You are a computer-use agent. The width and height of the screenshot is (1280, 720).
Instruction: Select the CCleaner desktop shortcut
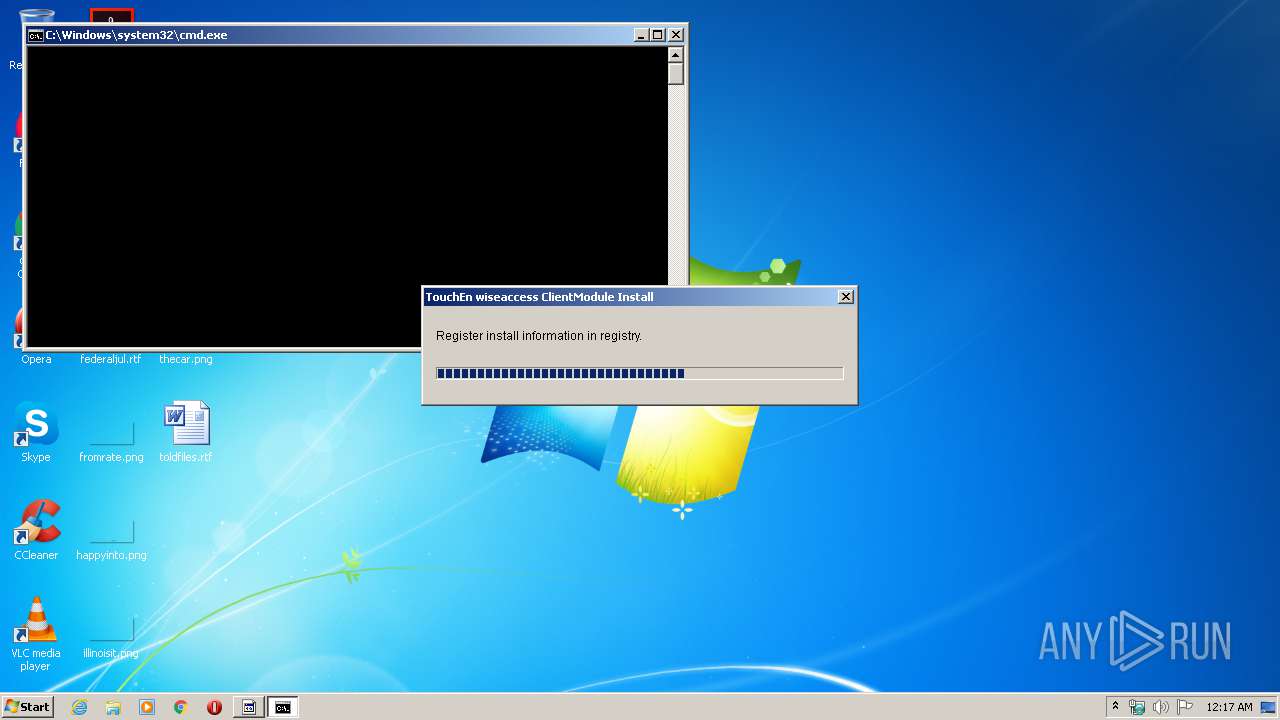point(36,531)
